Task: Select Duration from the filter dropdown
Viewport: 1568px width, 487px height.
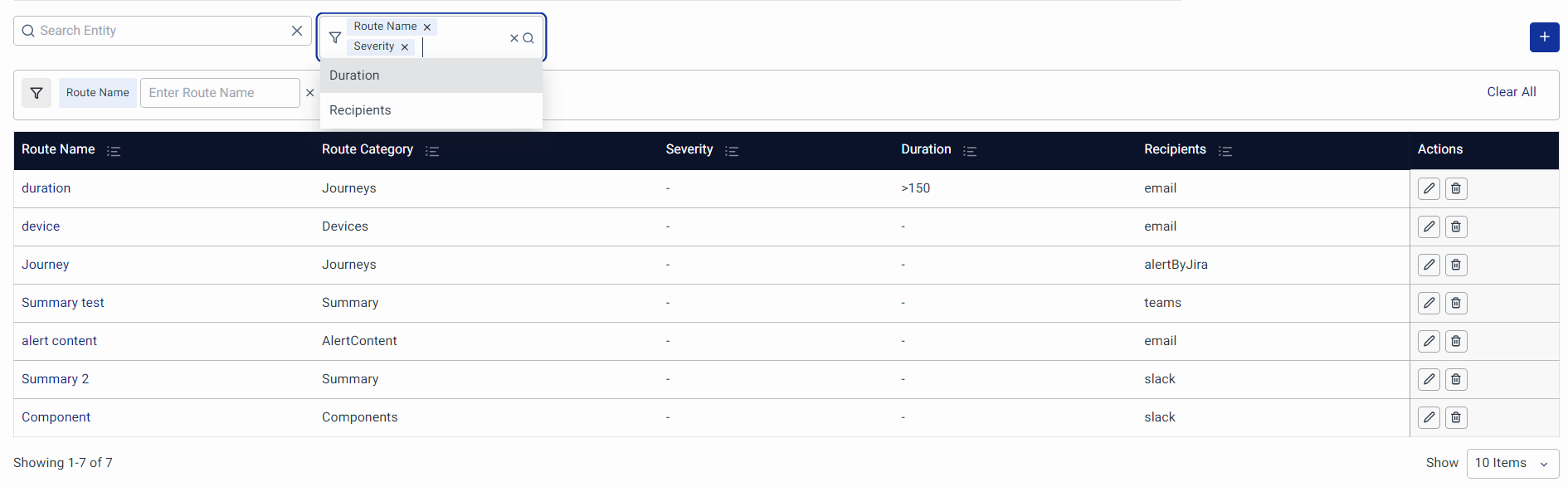Action: click(354, 75)
